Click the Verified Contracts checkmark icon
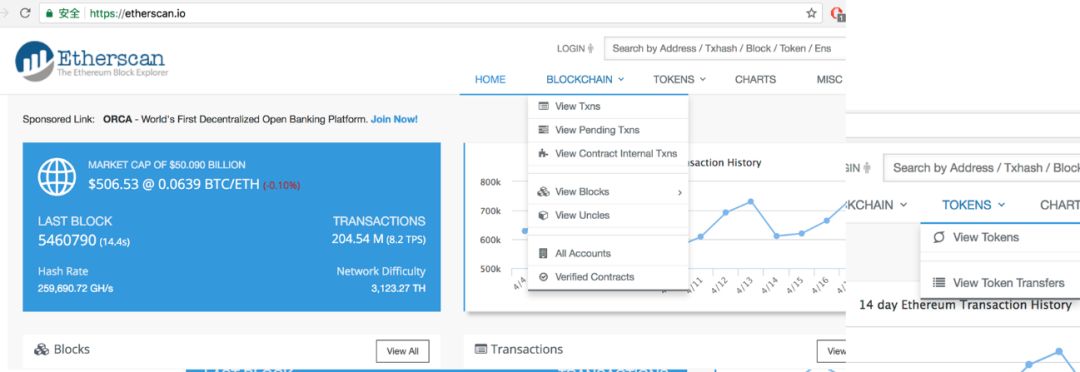The height and width of the screenshot is (372, 1080). [x=543, y=276]
